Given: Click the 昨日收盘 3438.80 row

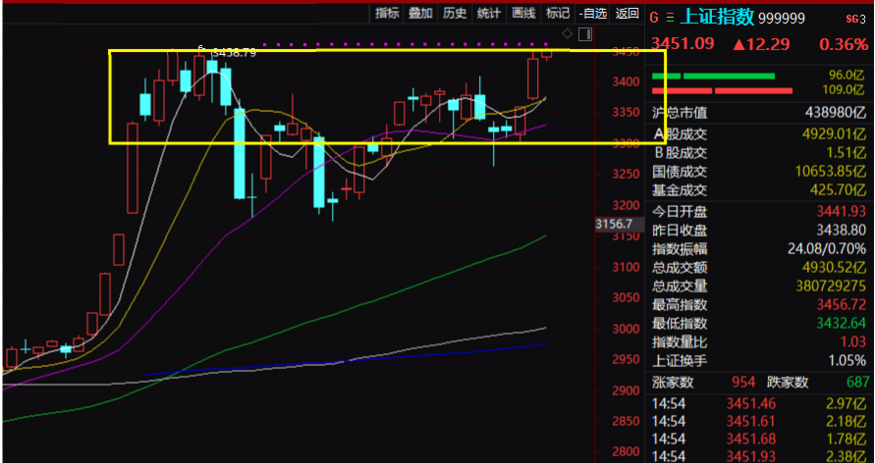Looking at the screenshot, I should [x=759, y=229].
